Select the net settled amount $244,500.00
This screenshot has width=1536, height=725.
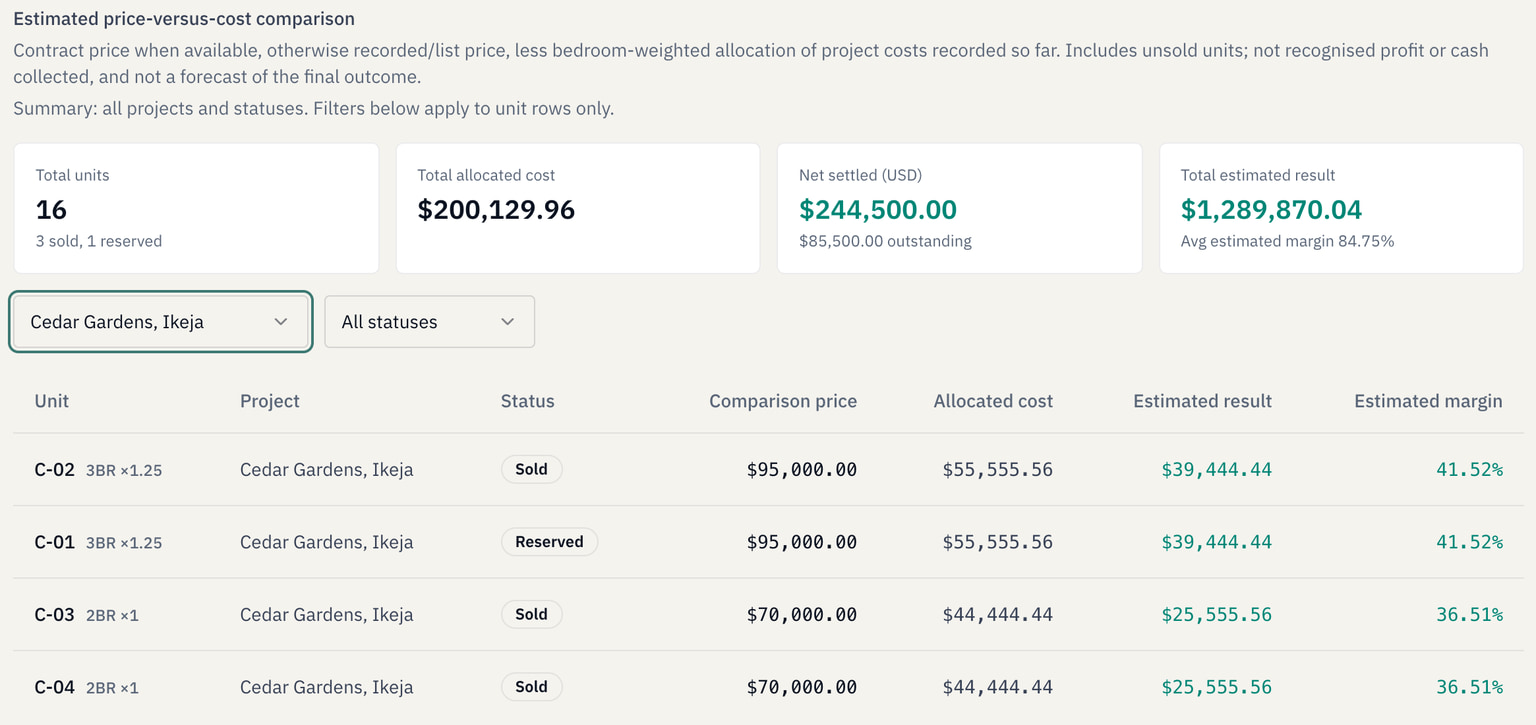878,209
